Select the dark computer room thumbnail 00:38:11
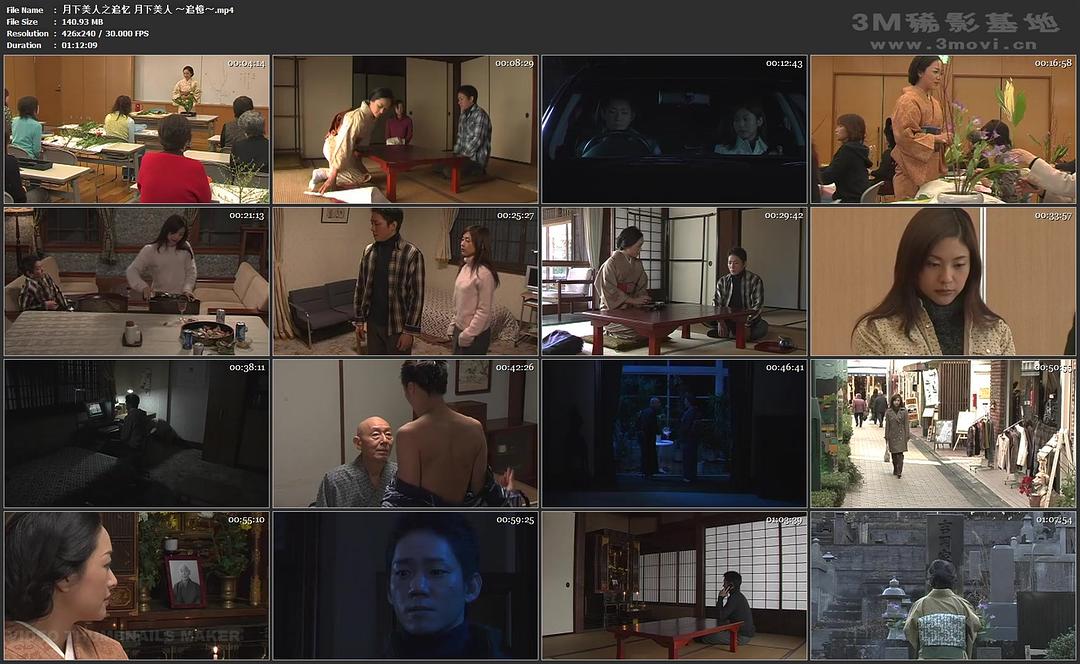This screenshot has width=1080, height=664. click(x=137, y=433)
